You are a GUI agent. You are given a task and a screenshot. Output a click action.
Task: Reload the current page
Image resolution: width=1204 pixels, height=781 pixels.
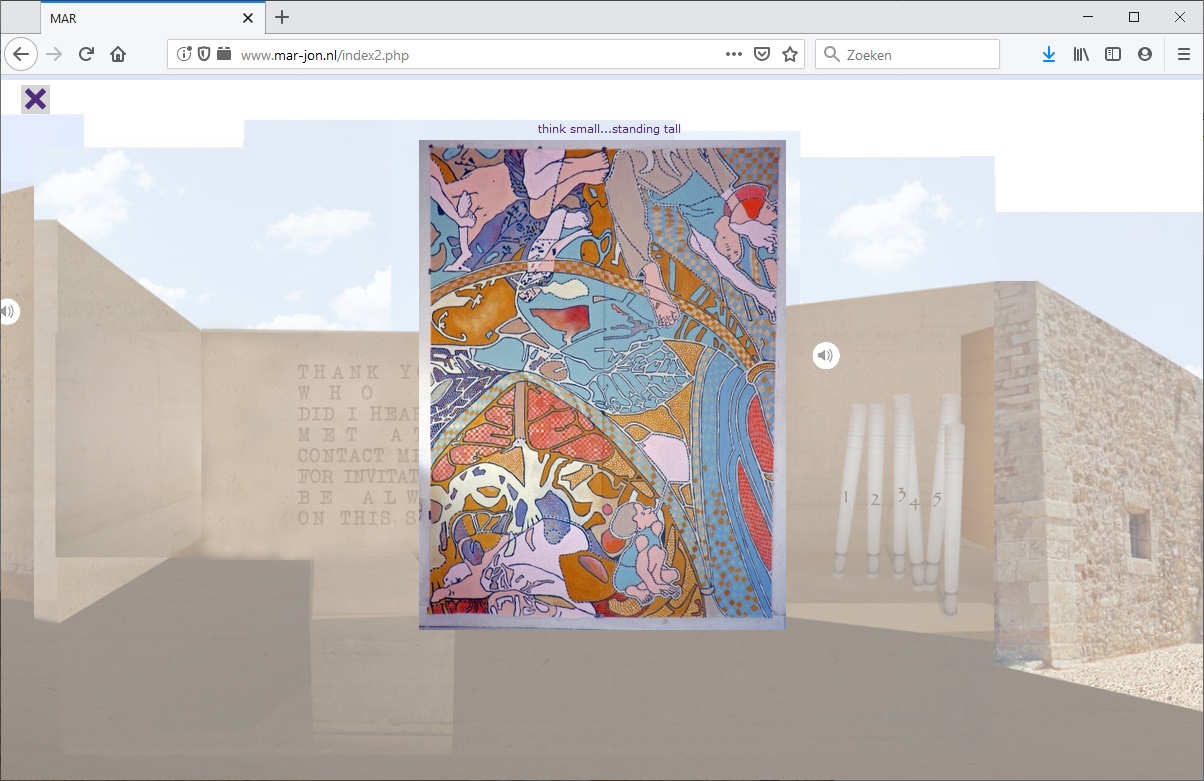[x=87, y=55]
